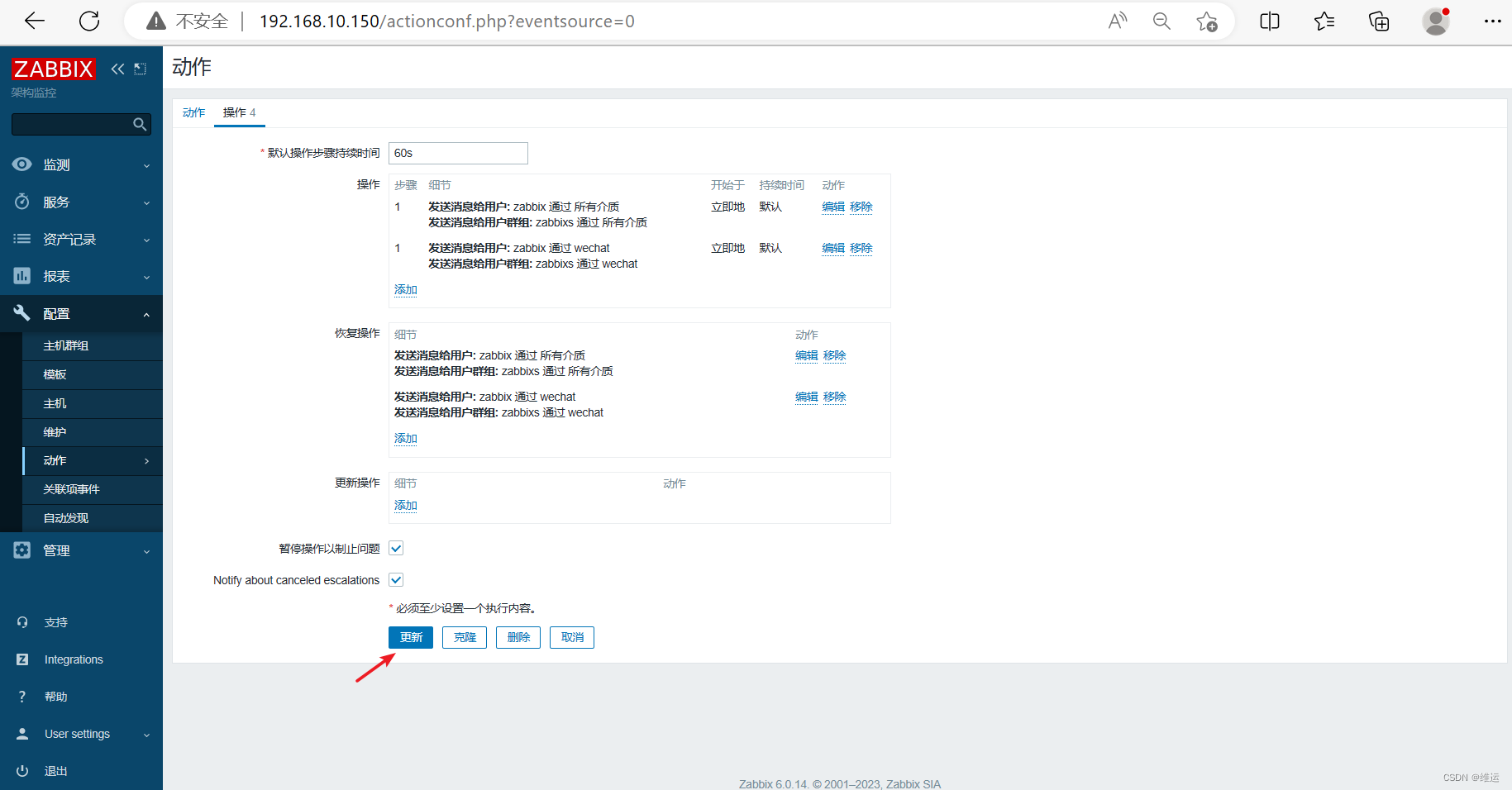Add a new 更新操作 entry
Viewport: 1512px width, 790px height.
coord(406,505)
